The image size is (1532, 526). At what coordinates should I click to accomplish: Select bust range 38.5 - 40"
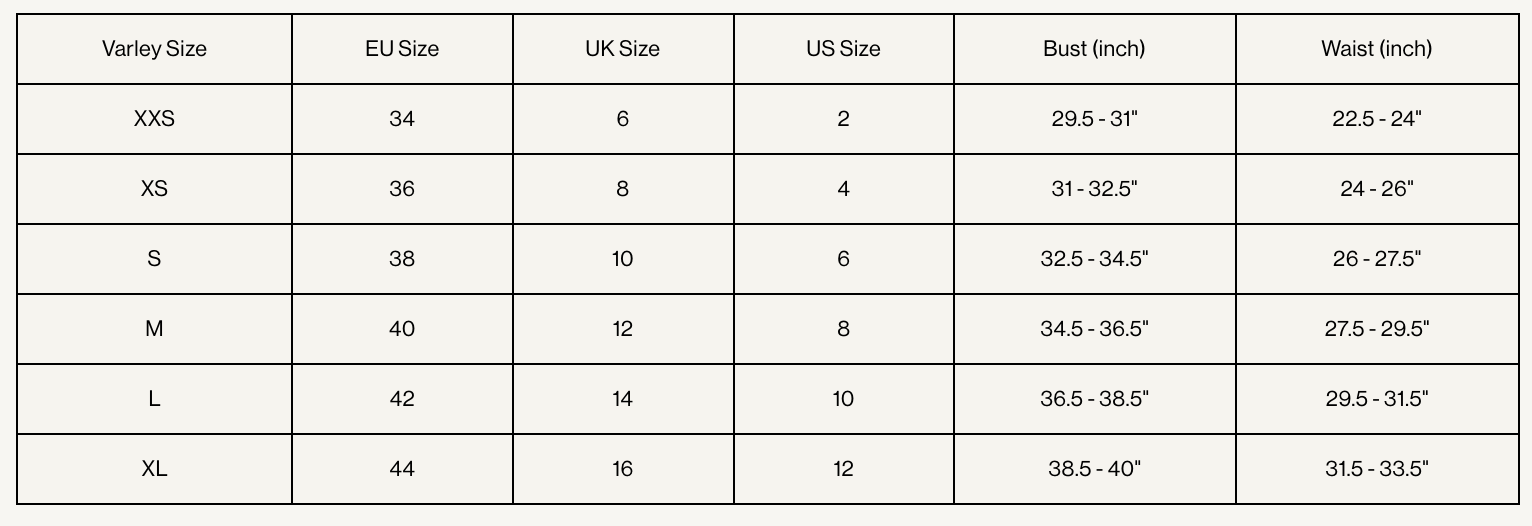point(1094,469)
